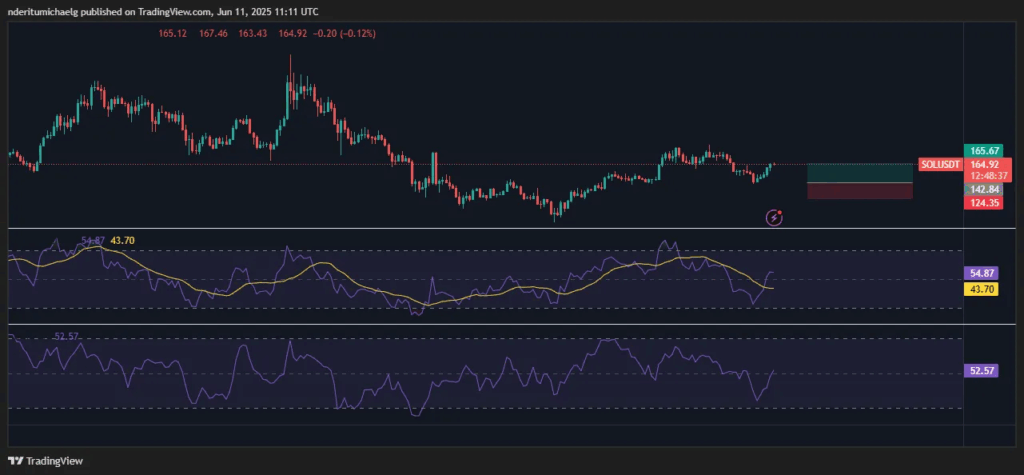1024x475 pixels.
Task: Click the gray 142.84 entry price label
Action: pos(982,189)
